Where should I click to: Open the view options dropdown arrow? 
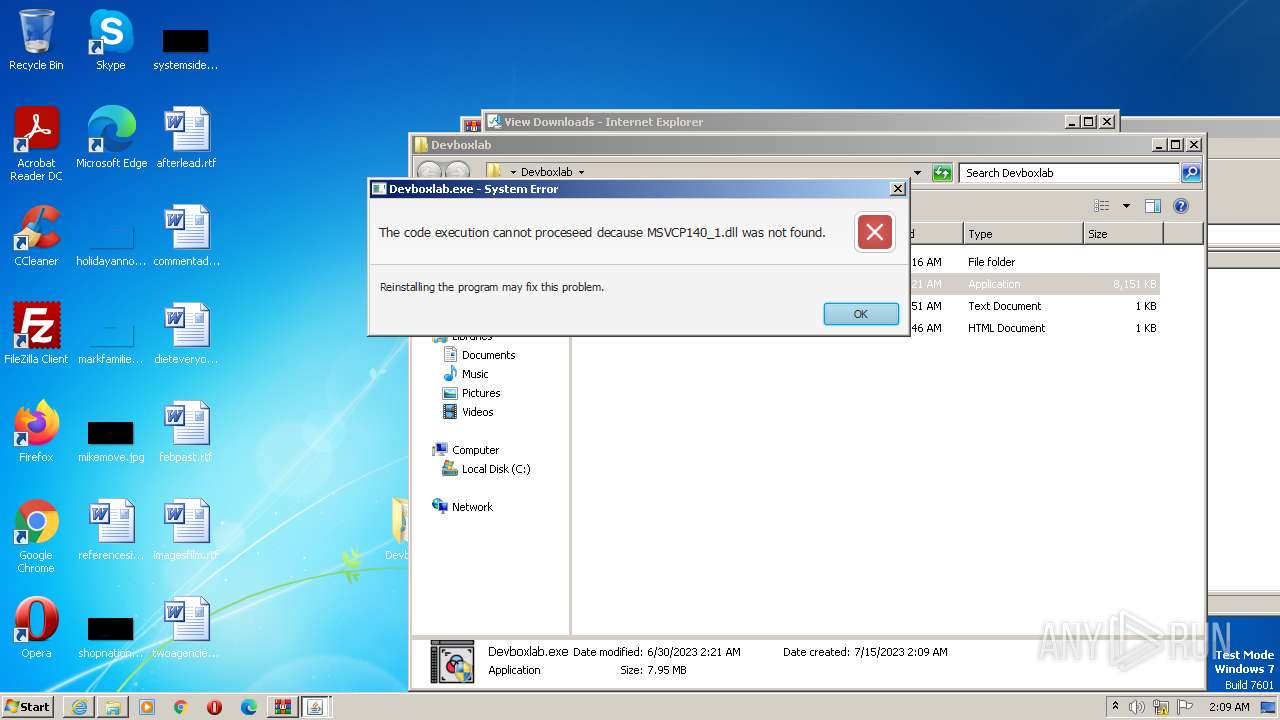pyautogui.click(x=1126, y=206)
